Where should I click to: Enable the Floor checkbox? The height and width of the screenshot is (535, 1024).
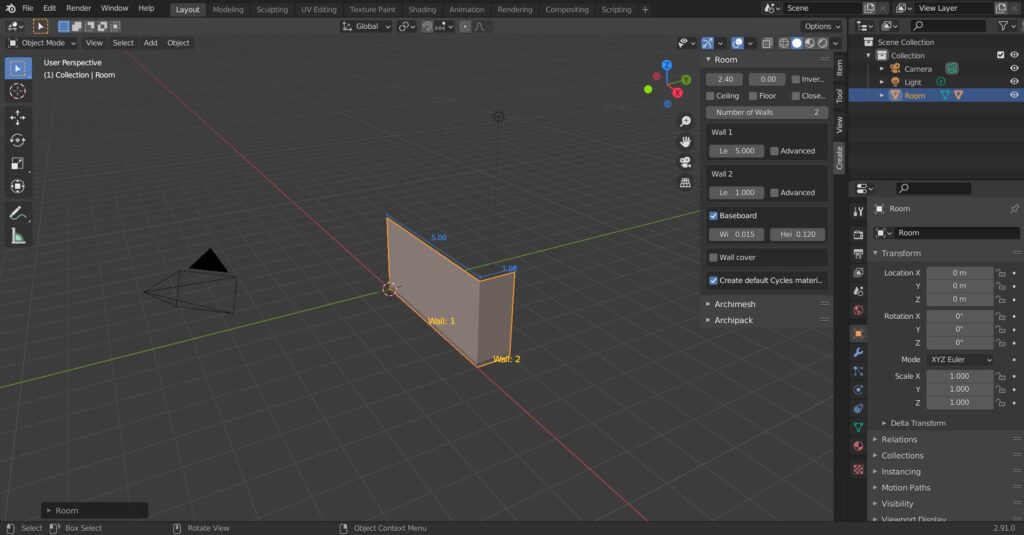click(753, 96)
